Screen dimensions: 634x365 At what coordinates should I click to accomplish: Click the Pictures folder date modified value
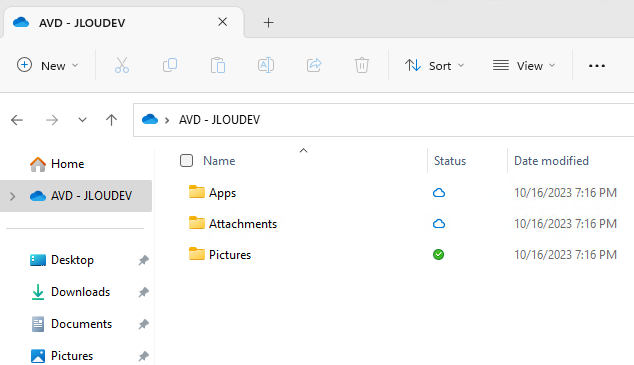click(x=565, y=255)
